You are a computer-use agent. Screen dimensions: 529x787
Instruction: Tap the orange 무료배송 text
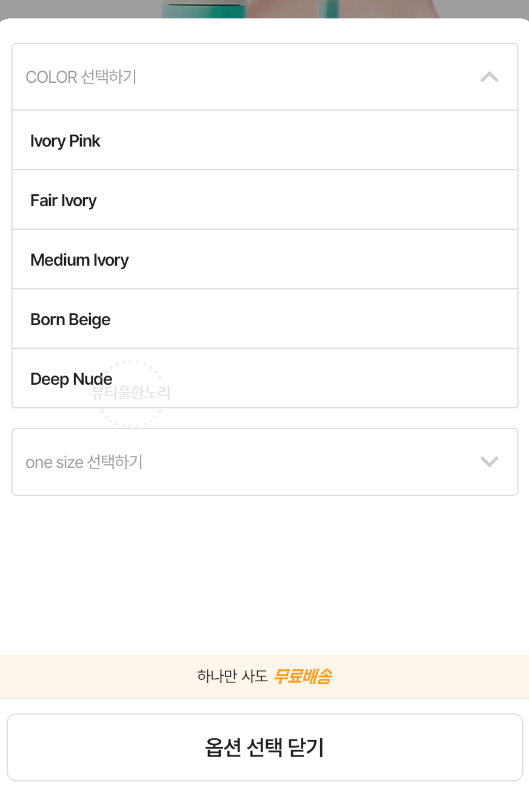[x=302, y=676]
